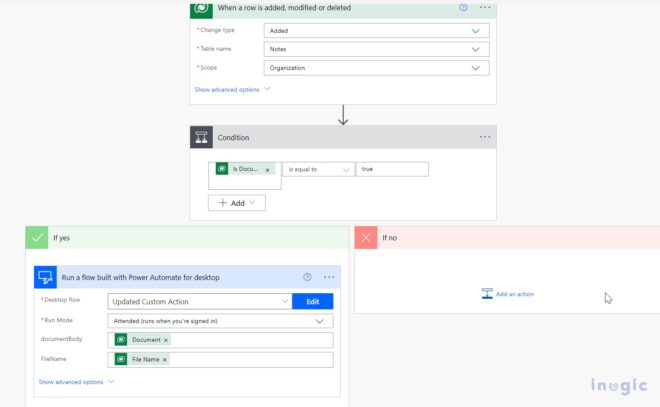This screenshot has height=407, width=660.
Task: Remove the Document token from documentBody
Action: pos(166,340)
